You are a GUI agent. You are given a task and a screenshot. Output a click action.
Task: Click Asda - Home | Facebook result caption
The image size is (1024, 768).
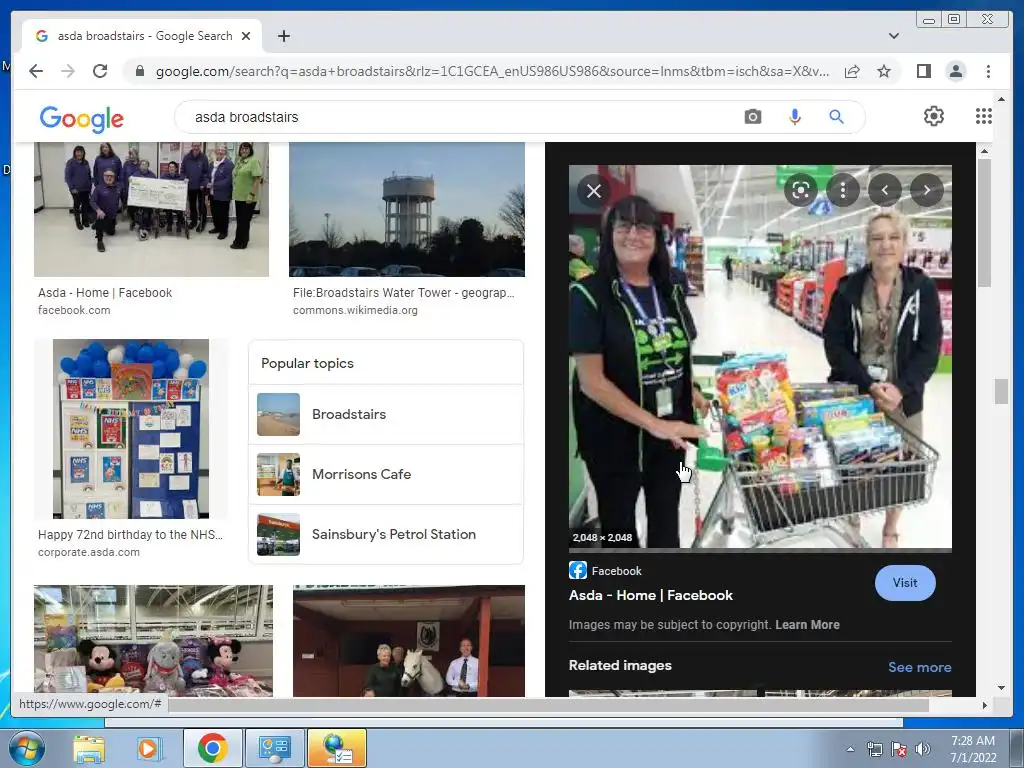click(x=105, y=293)
